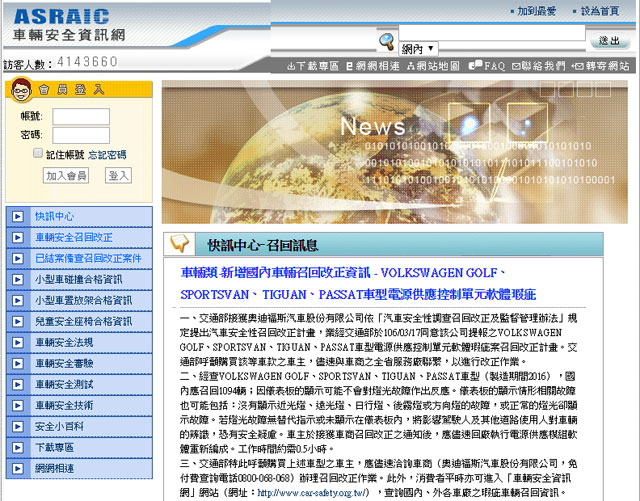
Task: Click the arrow icon beside 小型車碰撞合格資訊
Action: 18,279
